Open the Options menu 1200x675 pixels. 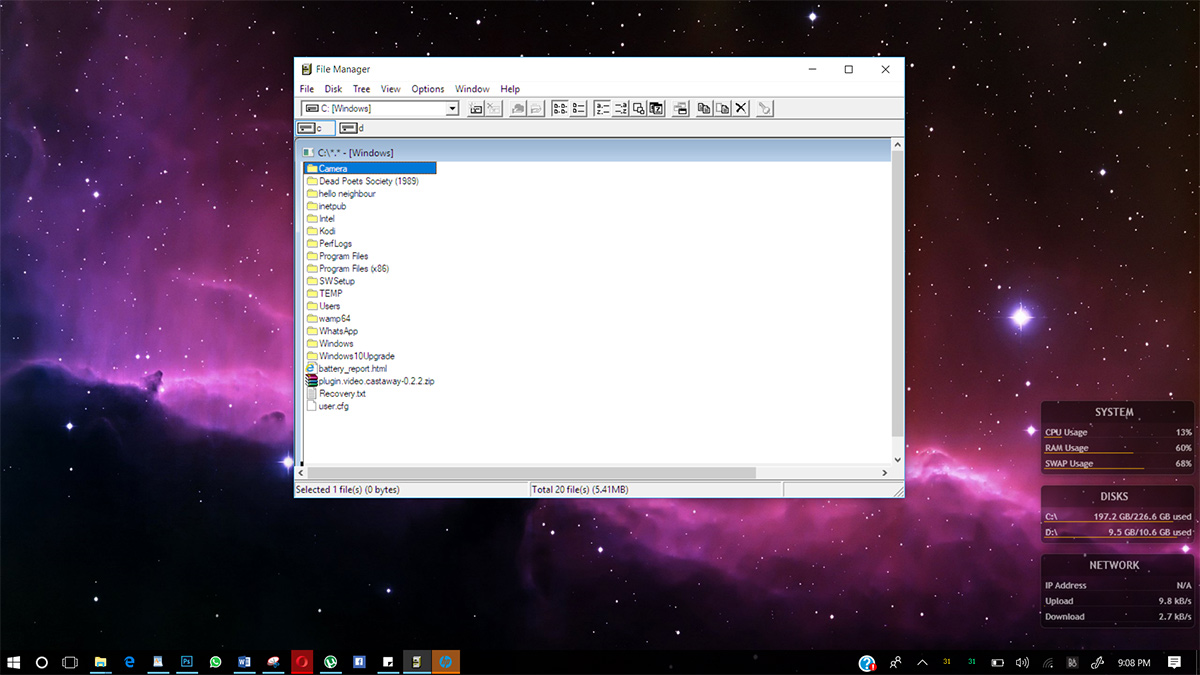[427, 88]
